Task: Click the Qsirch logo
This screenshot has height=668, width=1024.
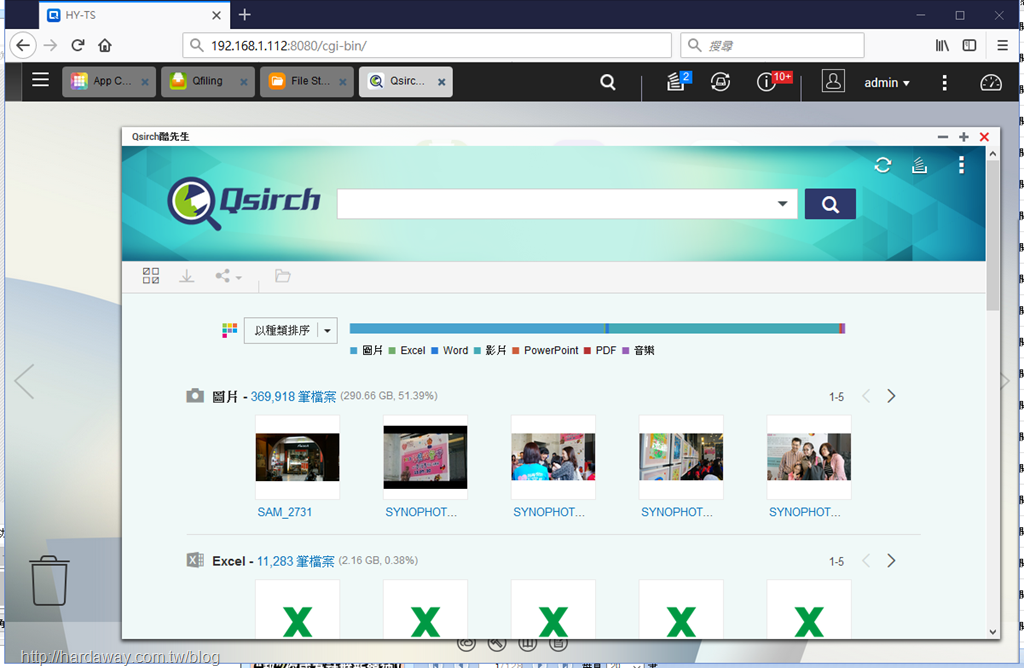Action: click(244, 203)
